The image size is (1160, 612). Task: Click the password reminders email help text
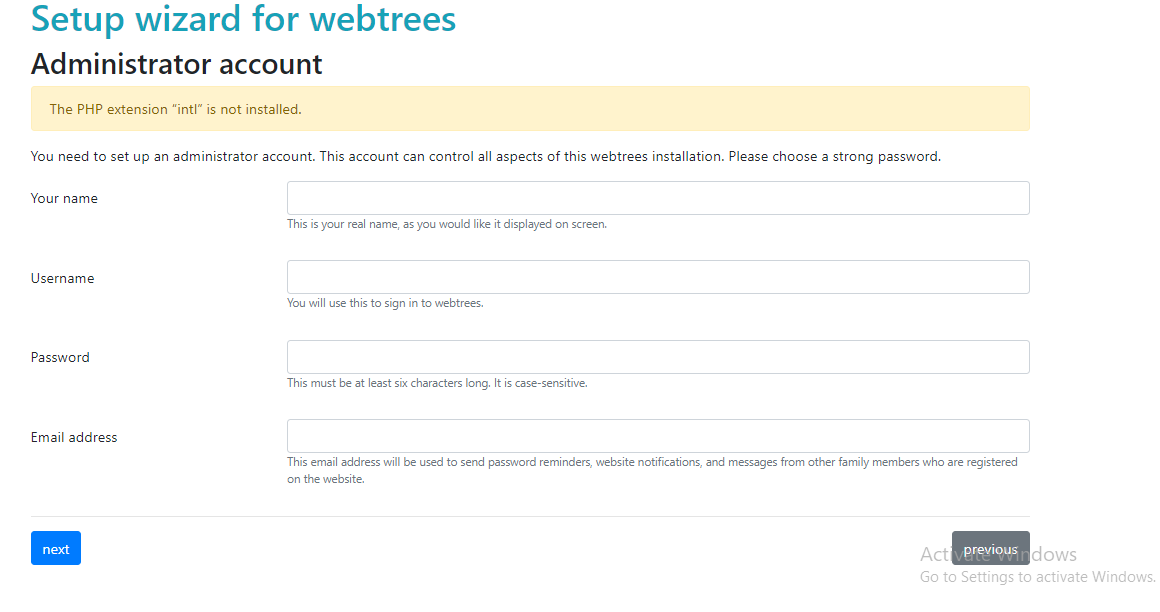pyautogui.click(x=652, y=462)
